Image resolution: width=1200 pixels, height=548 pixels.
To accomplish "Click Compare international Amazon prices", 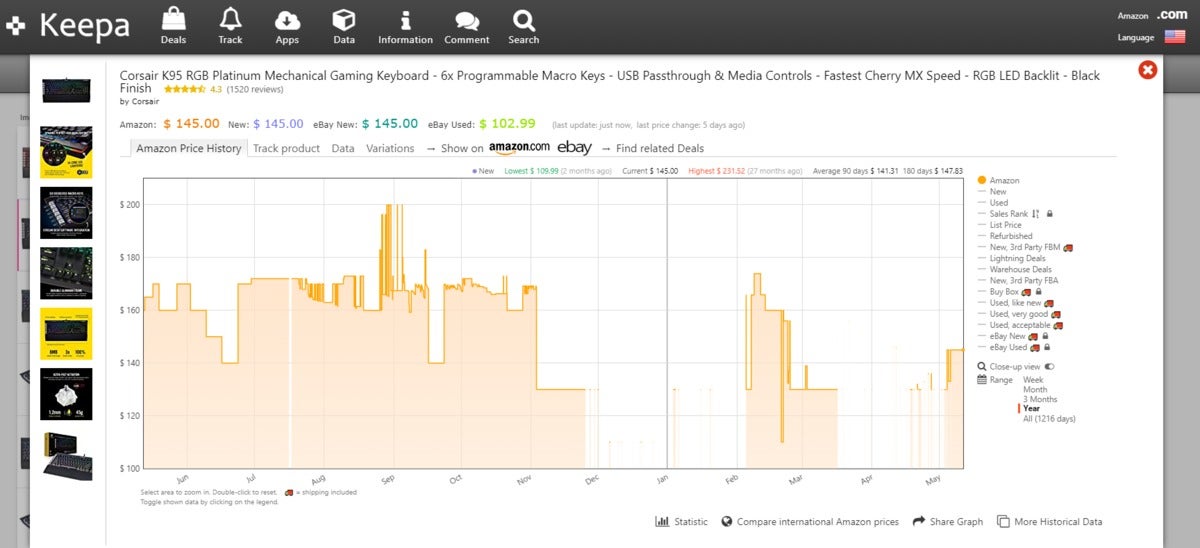I will pos(818,522).
